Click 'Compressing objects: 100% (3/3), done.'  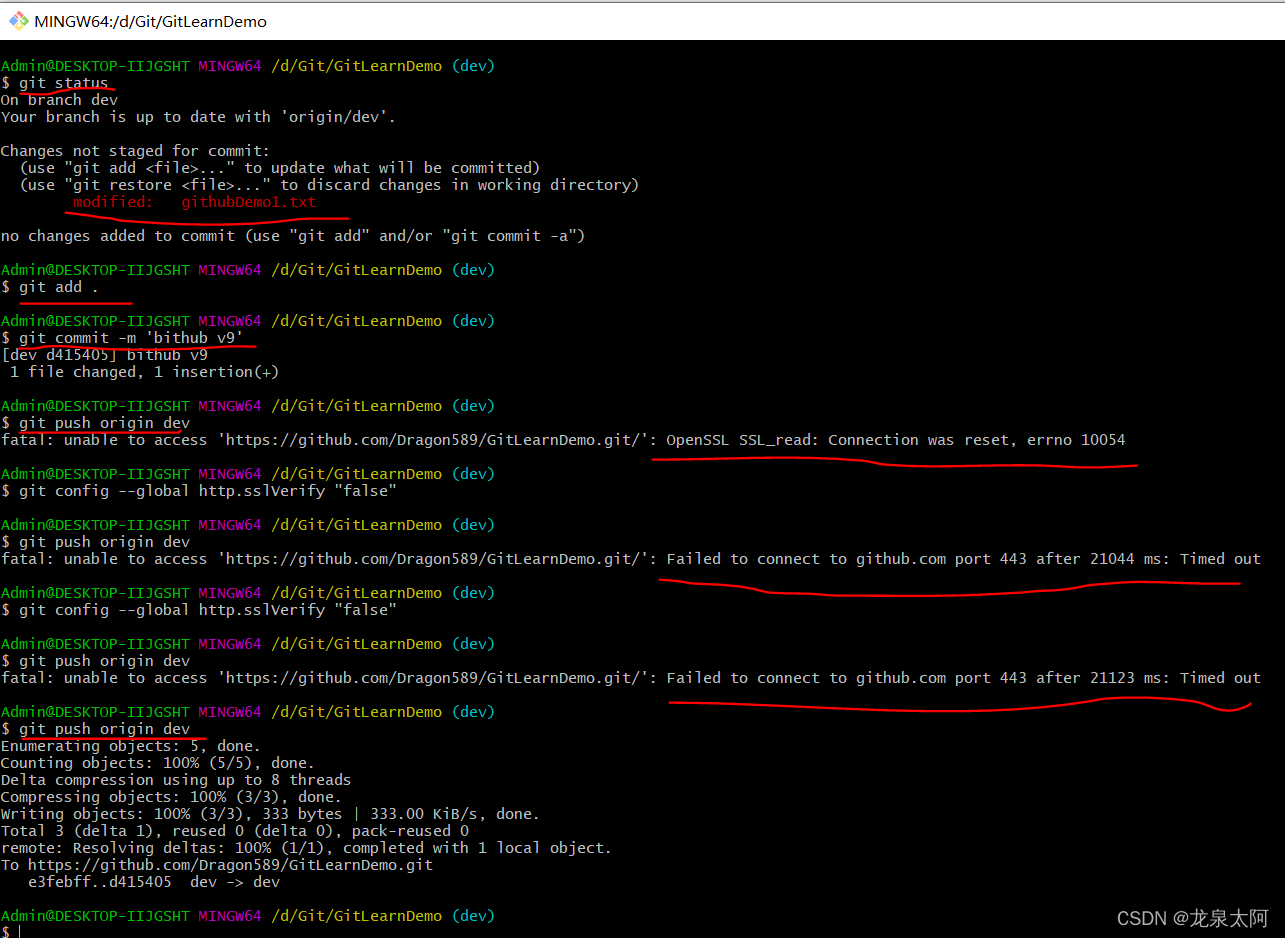pos(171,797)
